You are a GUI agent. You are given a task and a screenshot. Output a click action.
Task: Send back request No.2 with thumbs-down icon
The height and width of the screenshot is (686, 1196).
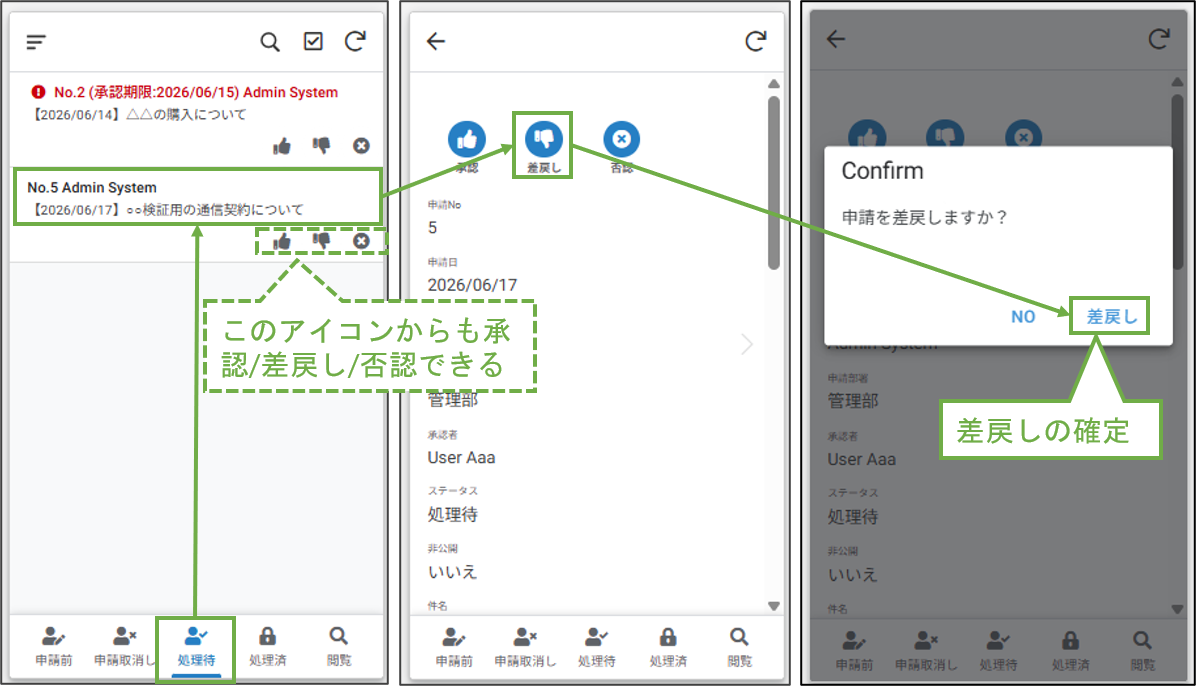point(321,145)
